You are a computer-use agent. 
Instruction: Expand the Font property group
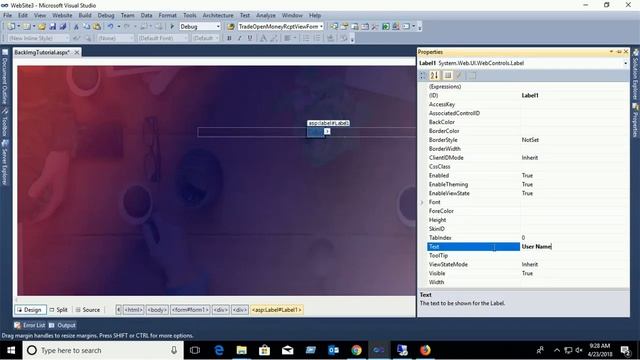click(x=422, y=202)
